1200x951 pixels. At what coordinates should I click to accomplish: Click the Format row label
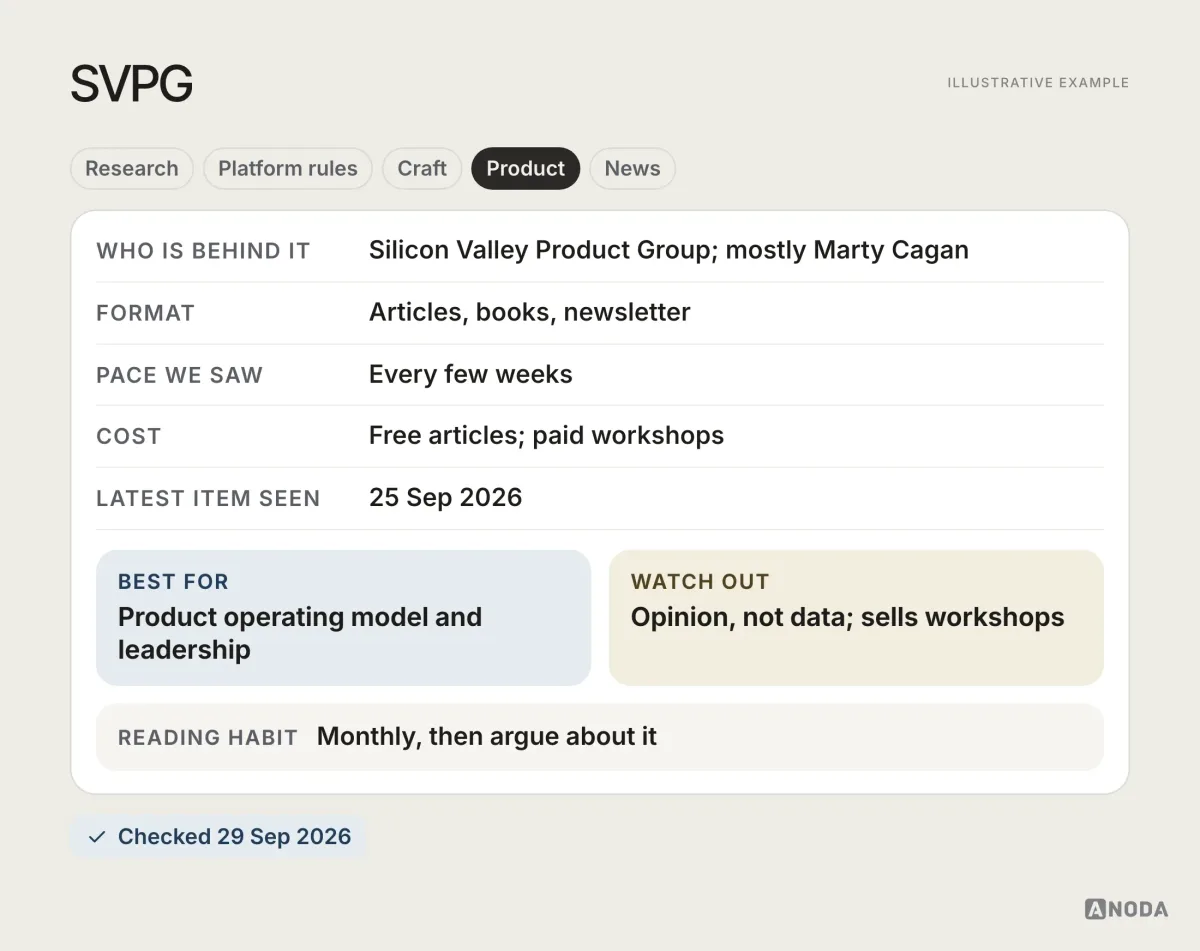pyautogui.click(x=145, y=313)
